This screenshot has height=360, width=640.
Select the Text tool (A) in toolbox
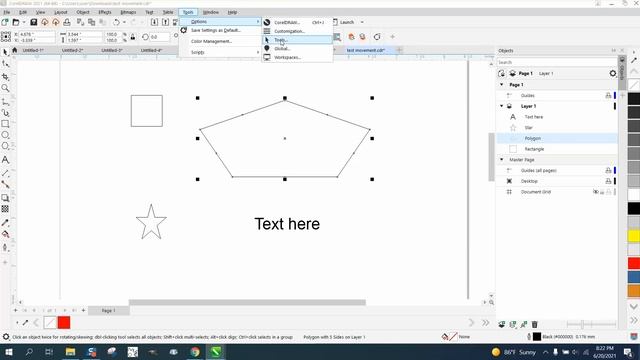tap(5, 160)
